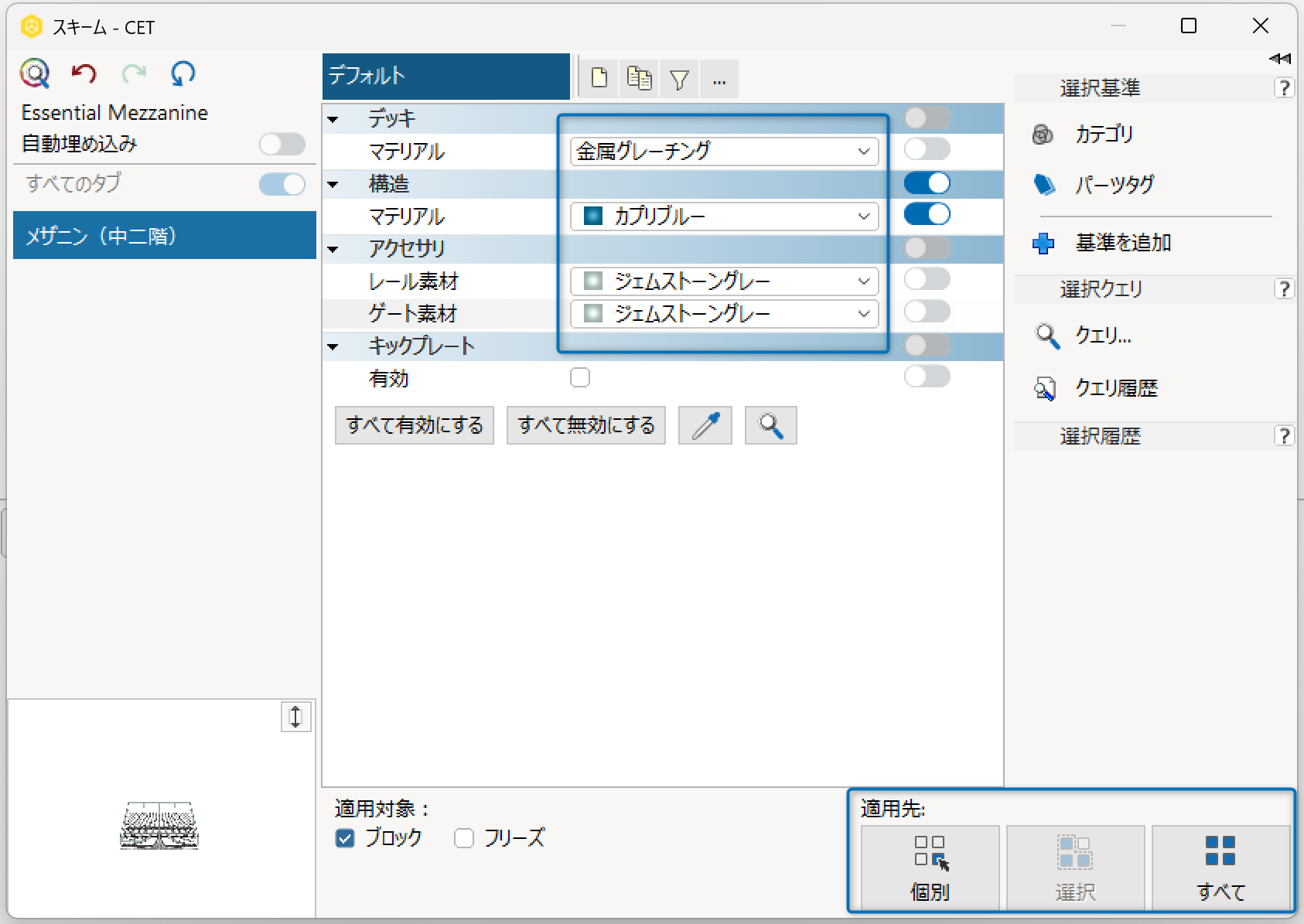
Task: Uncheck the ブロック checkbox
Action: click(346, 838)
